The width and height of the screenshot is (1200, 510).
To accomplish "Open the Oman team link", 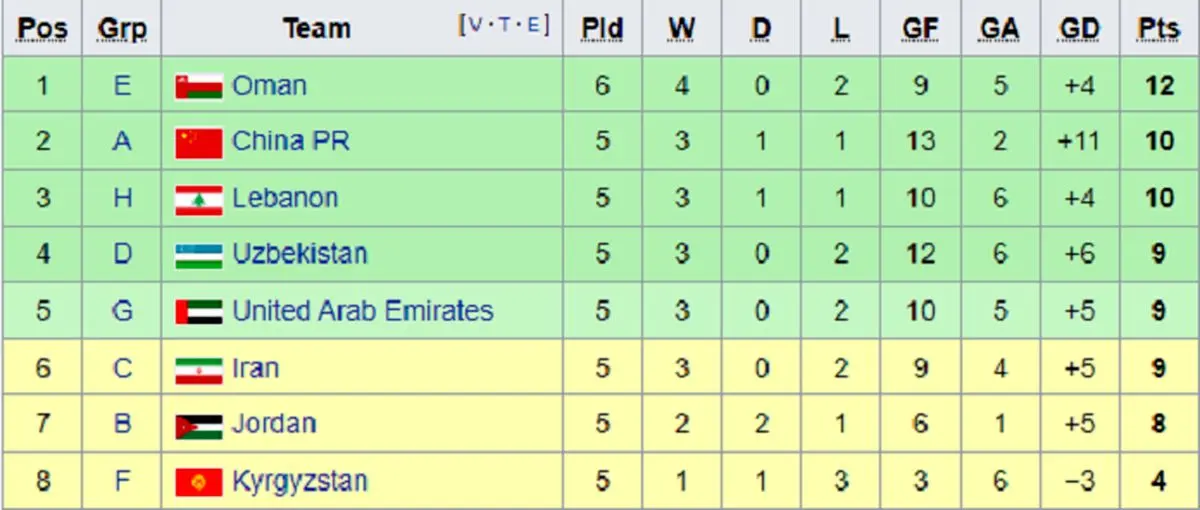I will point(269,86).
